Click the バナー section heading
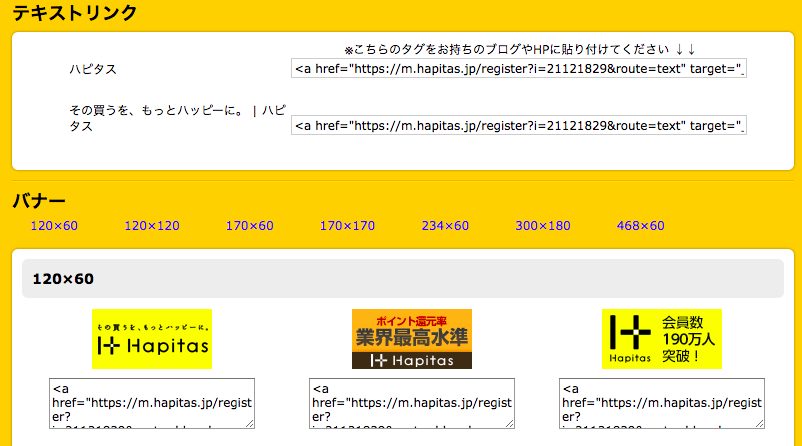This screenshot has width=802, height=446. point(39,201)
